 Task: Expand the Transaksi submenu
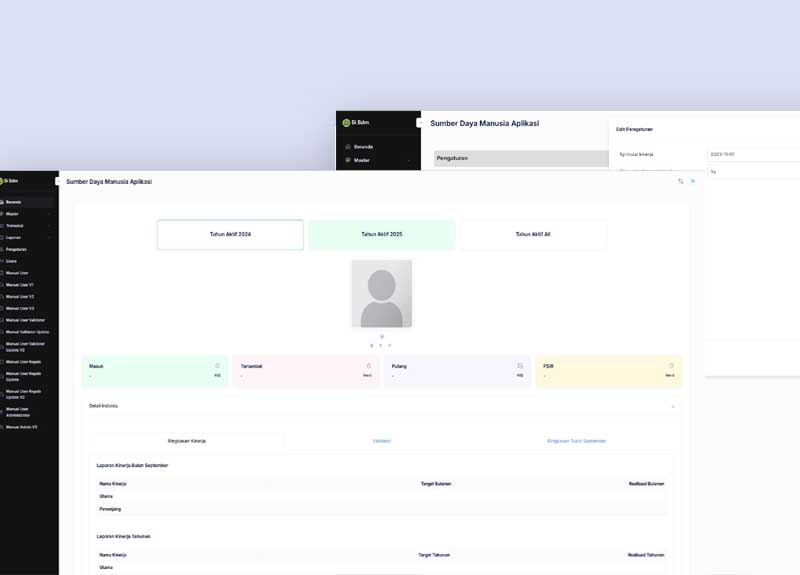25,225
